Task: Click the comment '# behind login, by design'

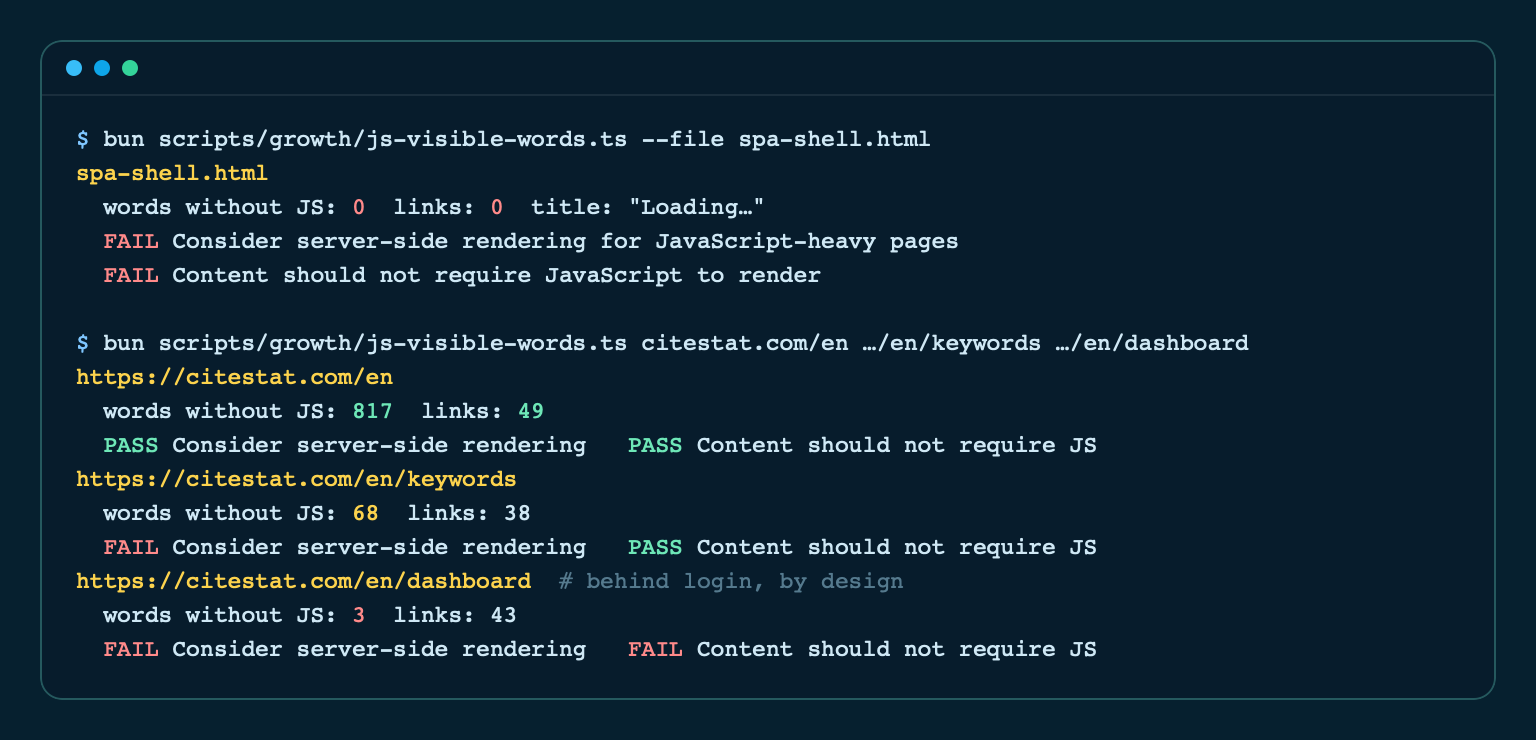Action: point(731,581)
